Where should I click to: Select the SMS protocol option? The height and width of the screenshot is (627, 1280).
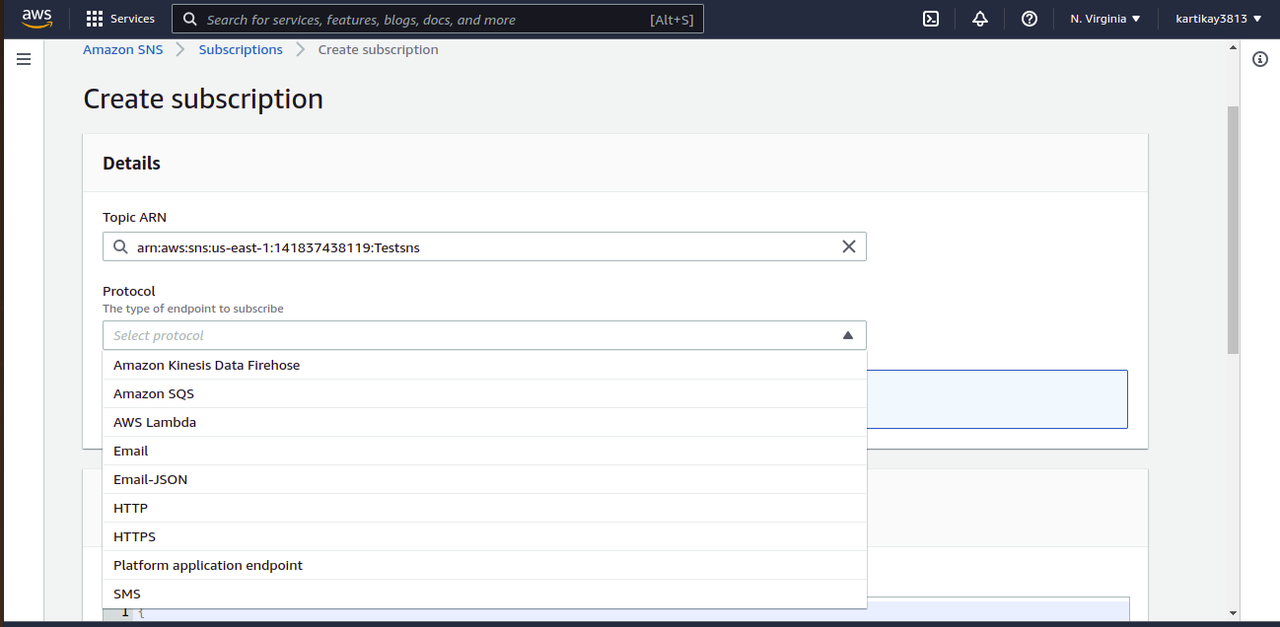coord(484,594)
